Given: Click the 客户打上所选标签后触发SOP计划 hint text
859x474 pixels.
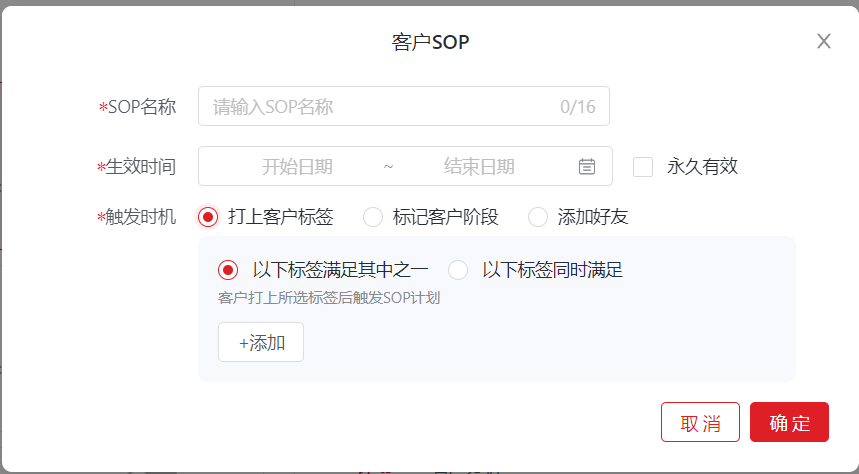Looking at the screenshot, I should 329,298.
